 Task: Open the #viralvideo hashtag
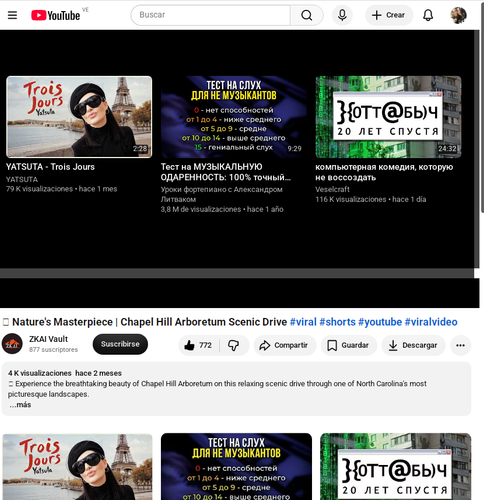(x=431, y=322)
